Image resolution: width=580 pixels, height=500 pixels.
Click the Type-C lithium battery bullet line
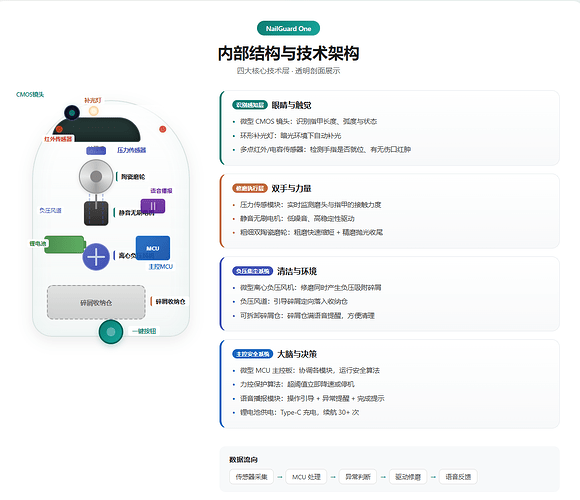299,412
